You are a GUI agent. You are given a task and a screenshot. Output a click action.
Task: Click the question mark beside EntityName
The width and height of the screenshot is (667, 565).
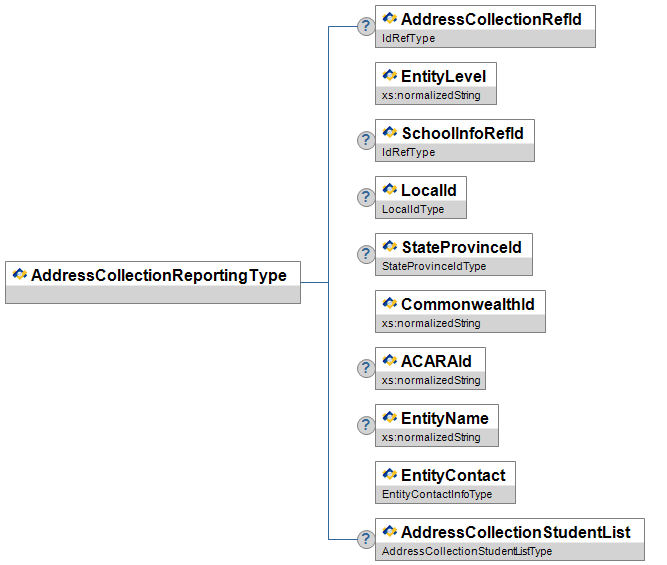point(366,426)
